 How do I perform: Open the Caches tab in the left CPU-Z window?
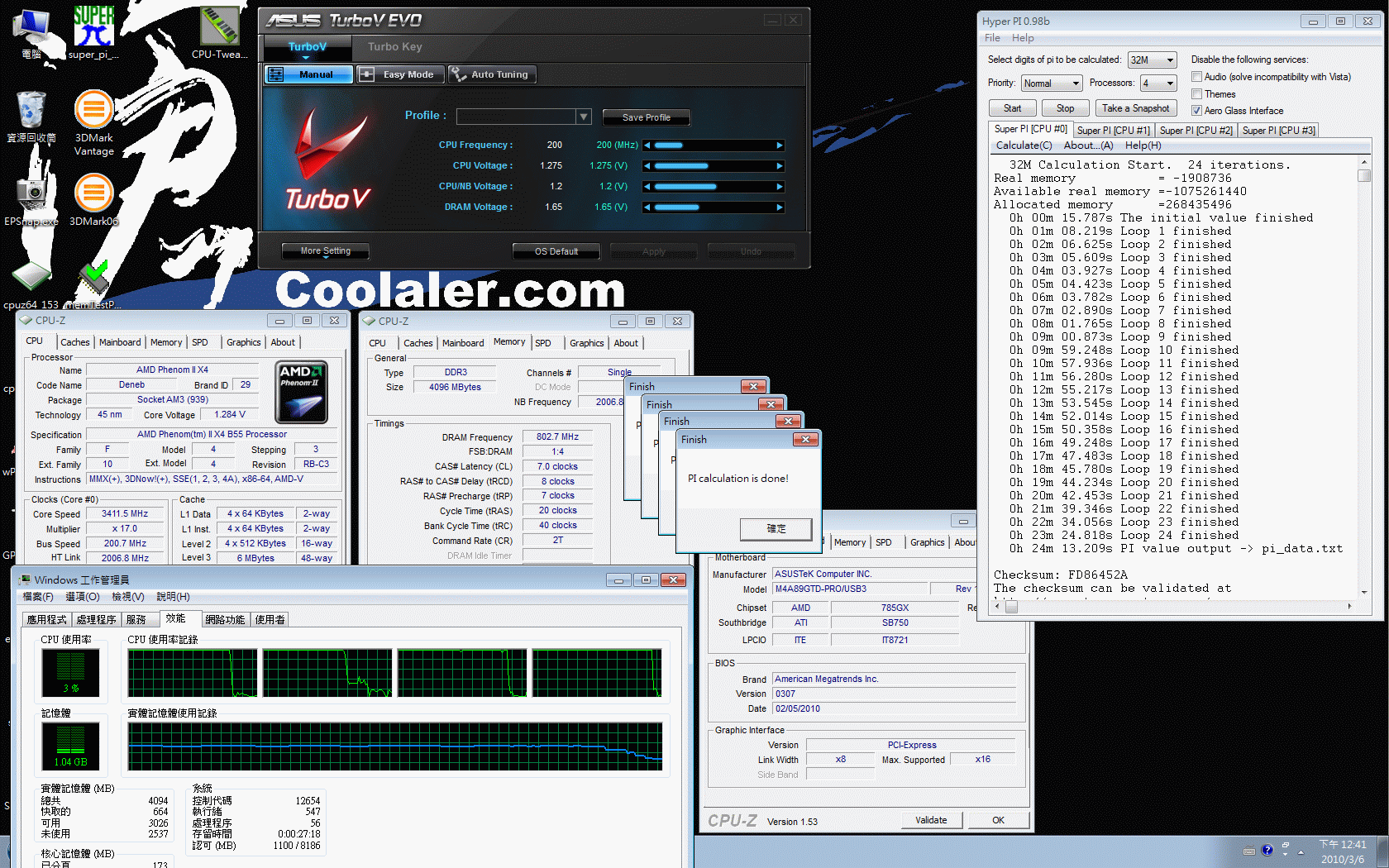coord(74,342)
